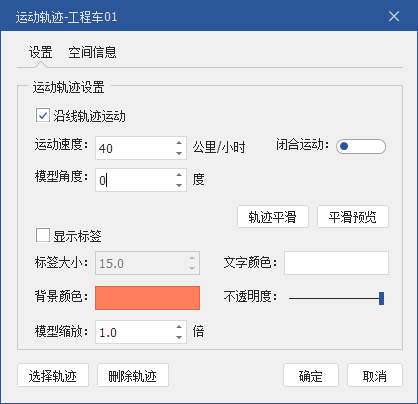Increase the 运动速度 value with up arrow

coord(179,143)
